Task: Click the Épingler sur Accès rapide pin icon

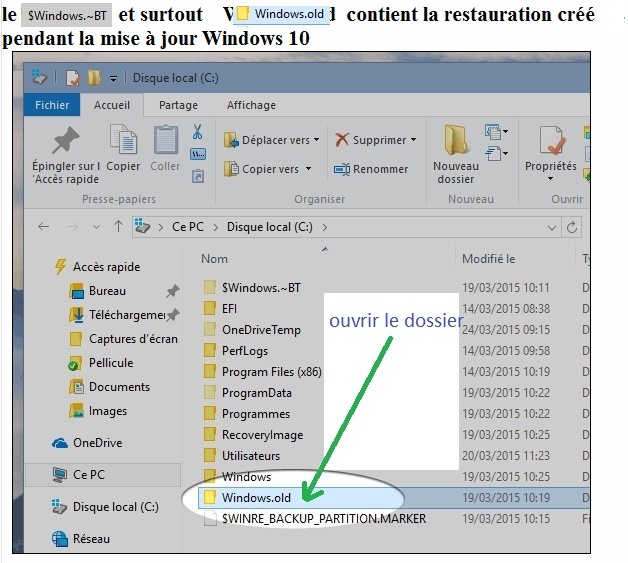Action: (66, 140)
